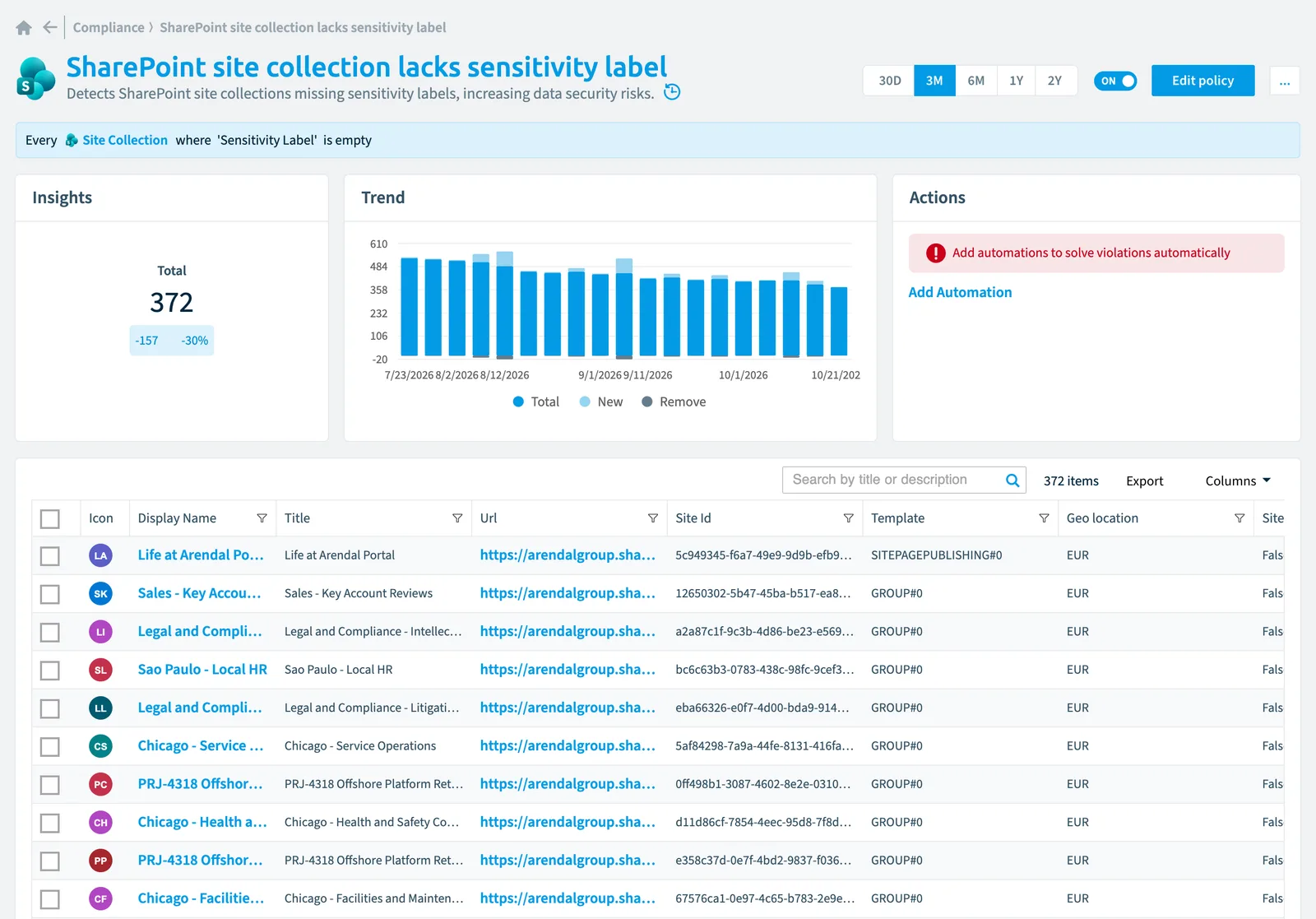Check the select-all header checkbox
The width and height of the screenshot is (1316, 919).
coord(50,519)
